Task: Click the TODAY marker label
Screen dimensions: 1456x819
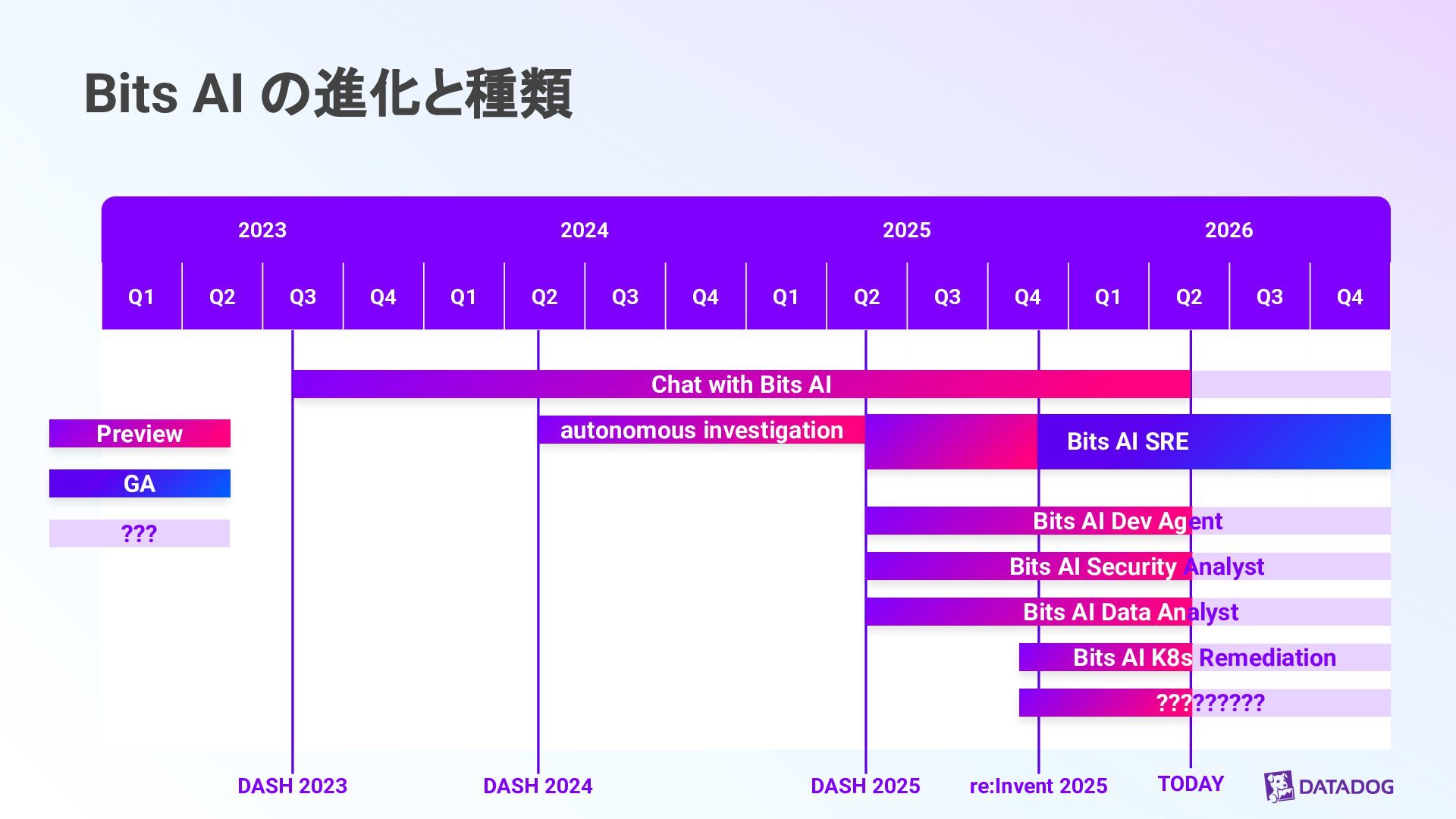Action: coord(1191,784)
